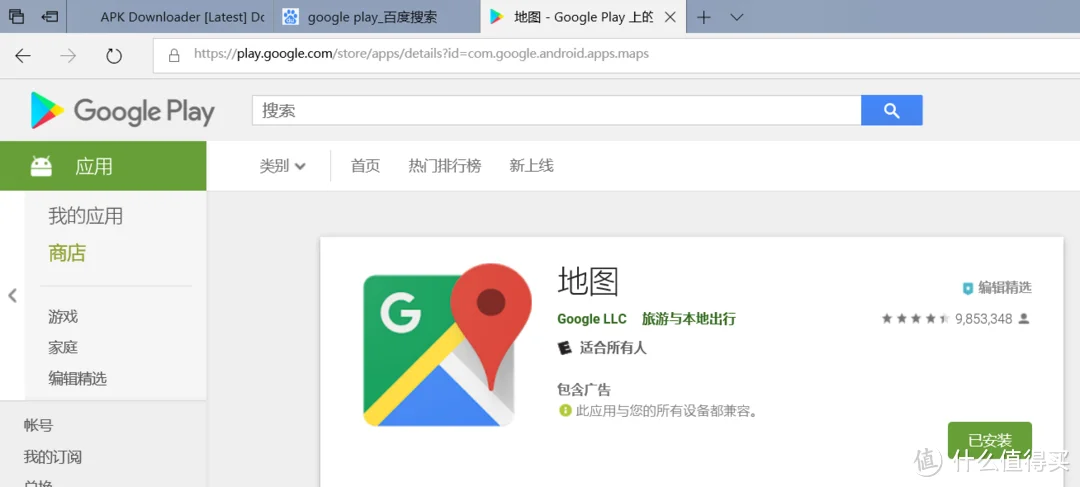Open 家庭 category in sidebar
The width and height of the screenshot is (1080, 487).
pos(63,348)
